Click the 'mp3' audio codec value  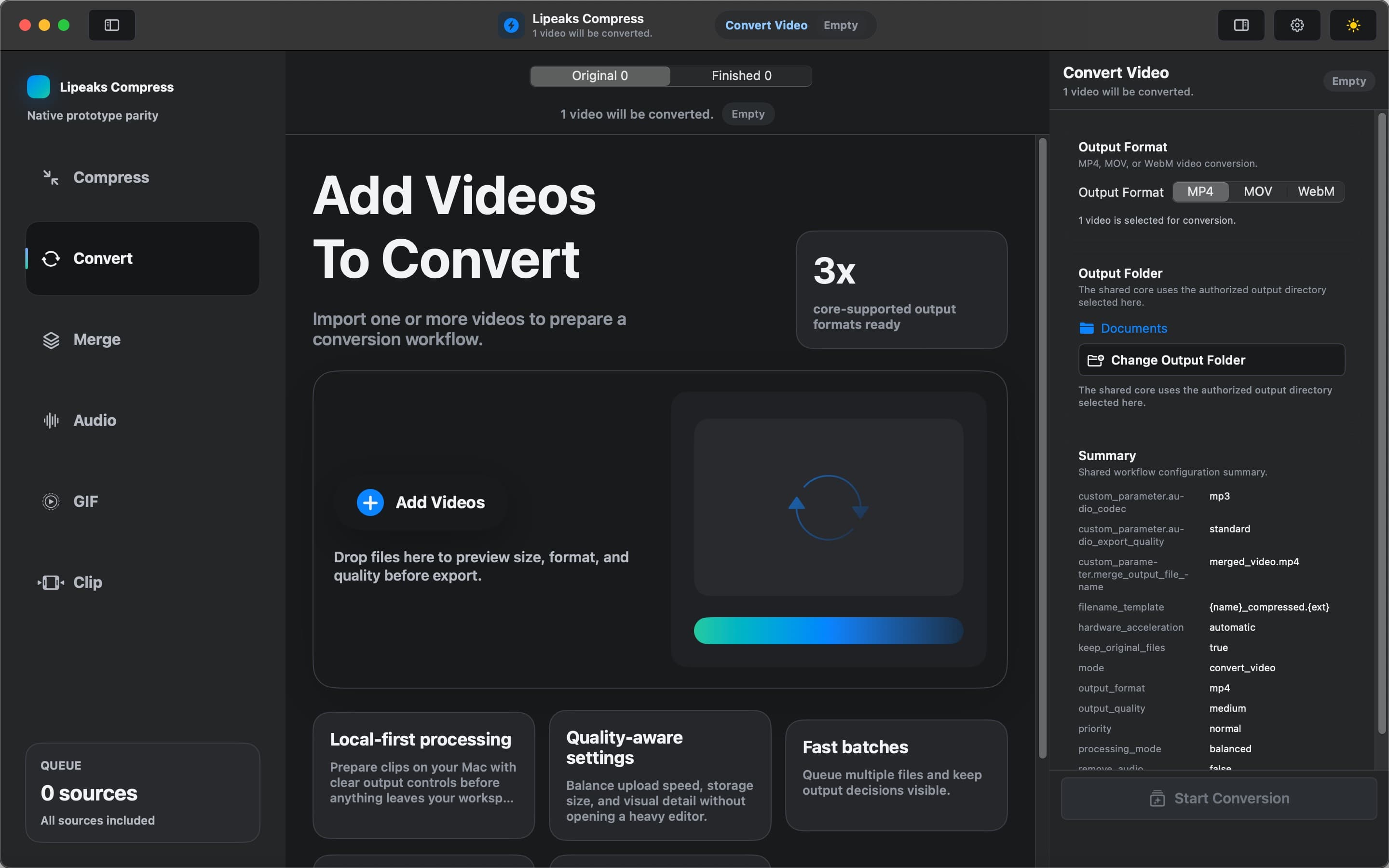click(x=1219, y=497)
